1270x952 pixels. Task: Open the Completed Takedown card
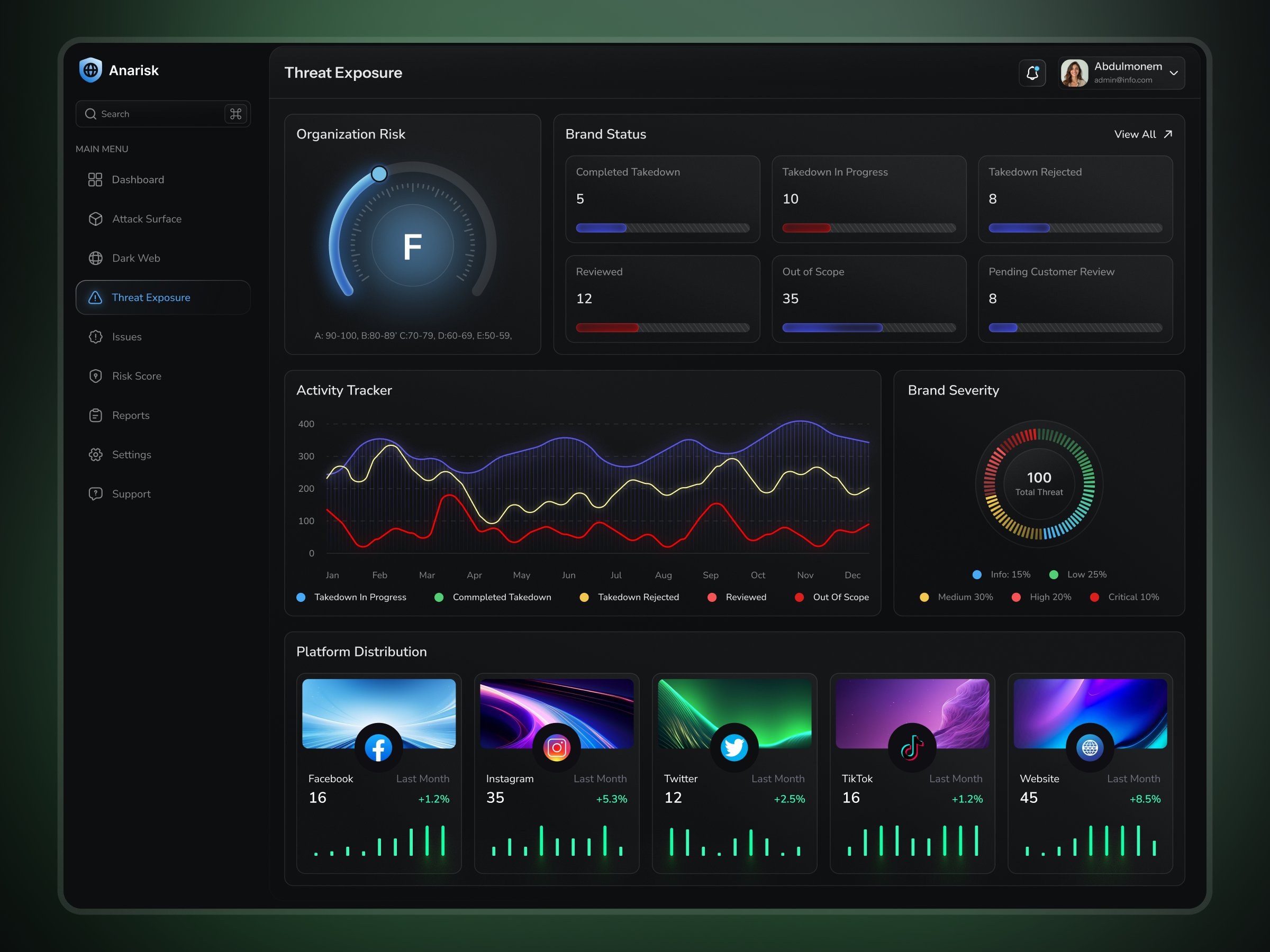pos(662,198)
